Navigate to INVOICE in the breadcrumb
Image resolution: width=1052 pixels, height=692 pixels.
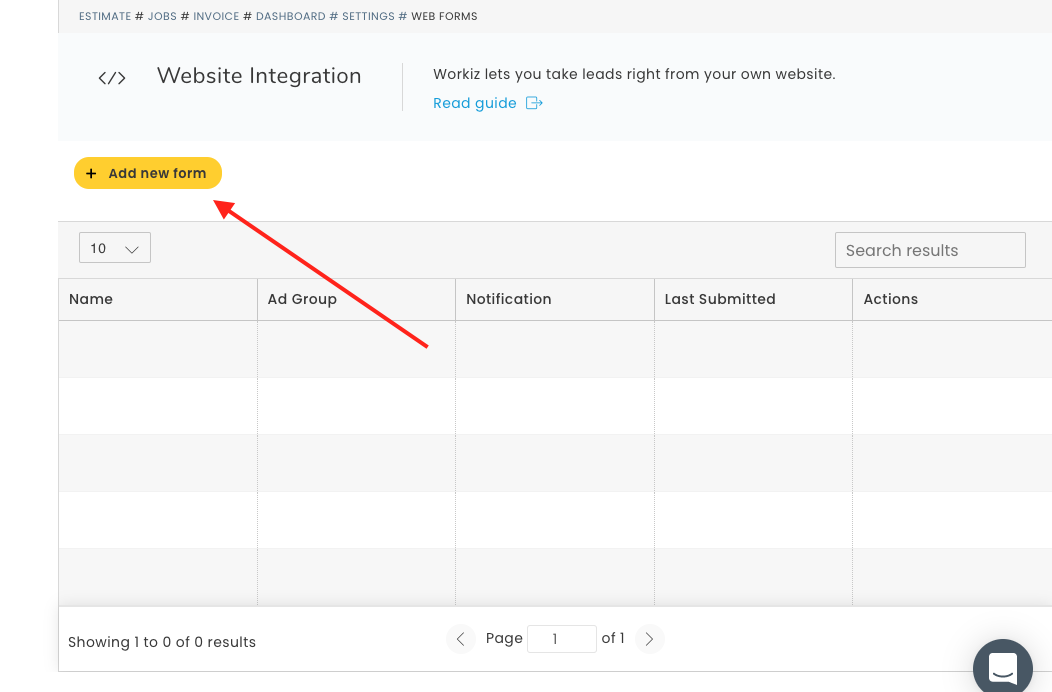coord(216,16)
